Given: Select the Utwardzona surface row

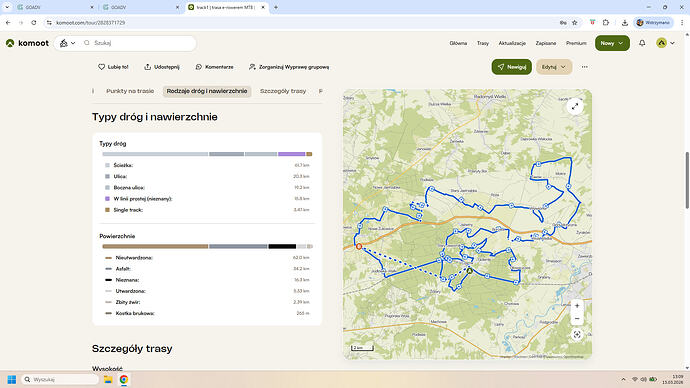Looking at the screenshot, I should tap(207, 291).
